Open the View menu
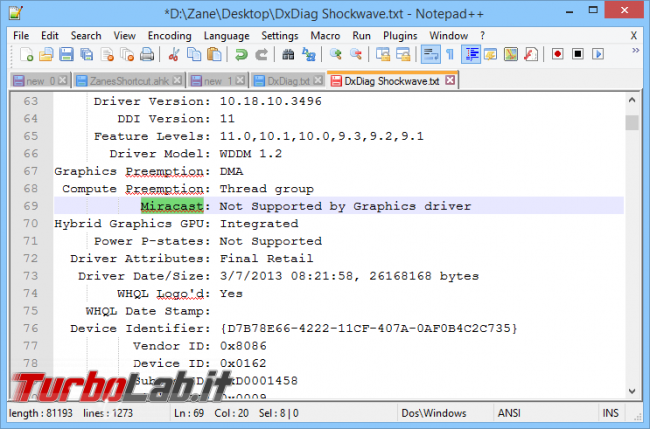This screenshot has height=429, width=650. click(124, 36)
